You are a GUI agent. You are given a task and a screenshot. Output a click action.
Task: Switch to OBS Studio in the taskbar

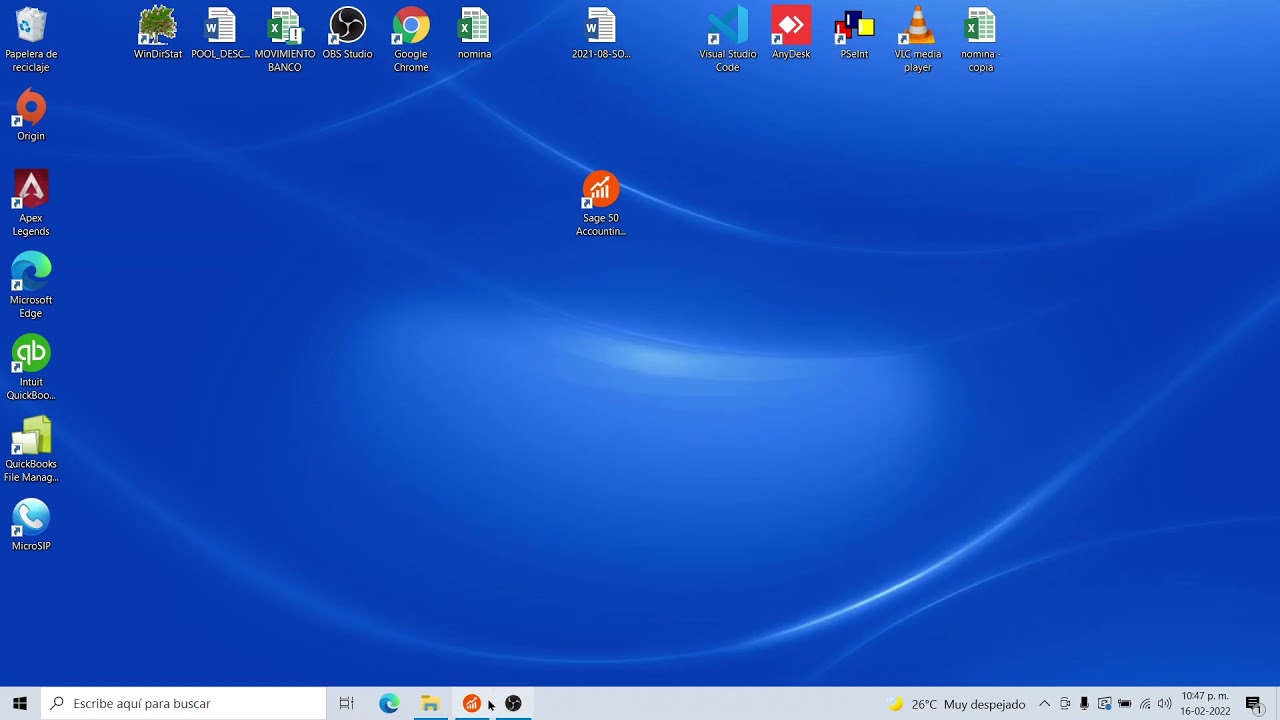(x=513, y=704)
